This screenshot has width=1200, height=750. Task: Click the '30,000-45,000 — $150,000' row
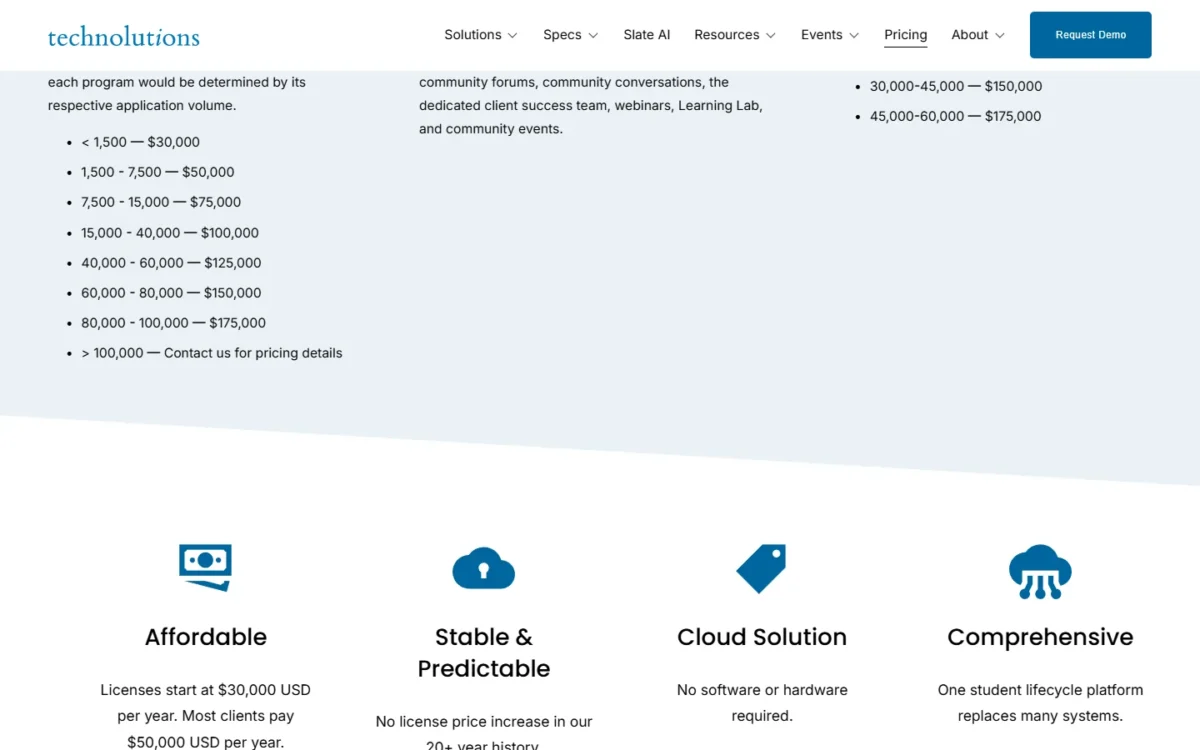[956, 86]
